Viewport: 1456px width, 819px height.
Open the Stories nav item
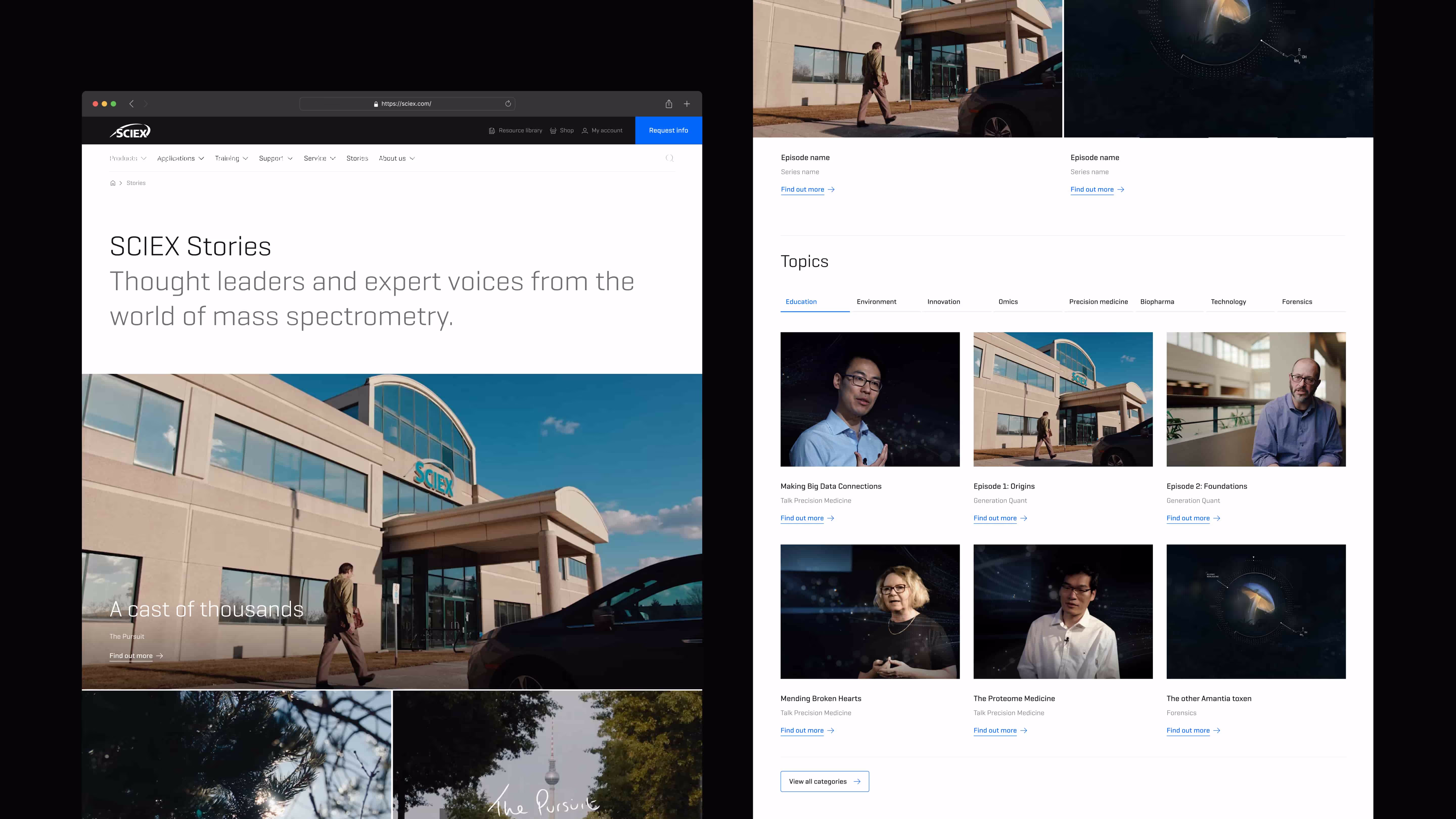tap(357, 158)
